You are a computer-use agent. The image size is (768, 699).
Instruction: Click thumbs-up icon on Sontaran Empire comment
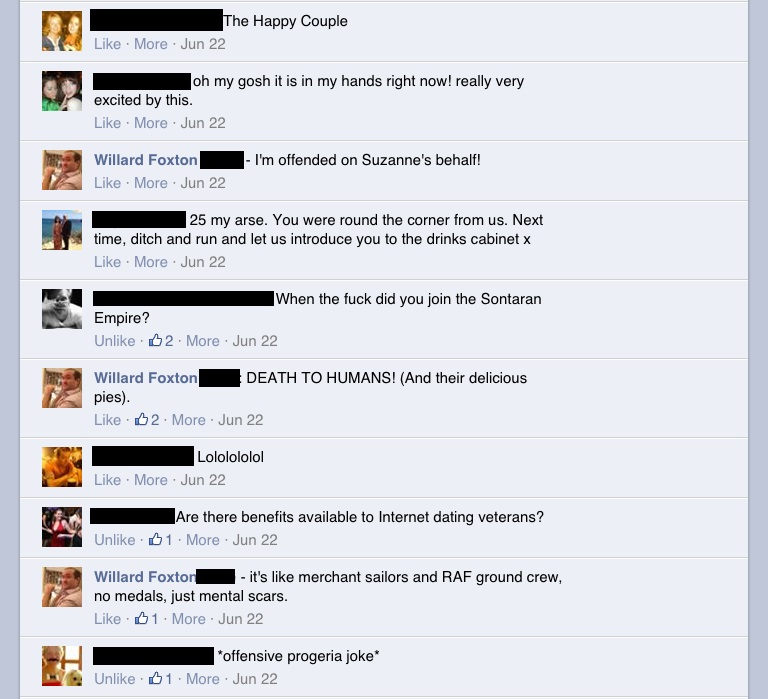coord(155,340)
